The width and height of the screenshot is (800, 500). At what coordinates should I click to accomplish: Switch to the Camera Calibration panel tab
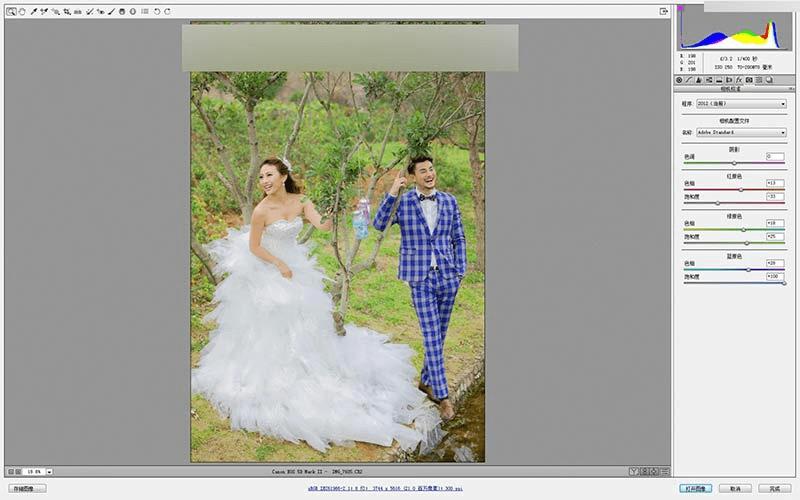coord(749,80)
